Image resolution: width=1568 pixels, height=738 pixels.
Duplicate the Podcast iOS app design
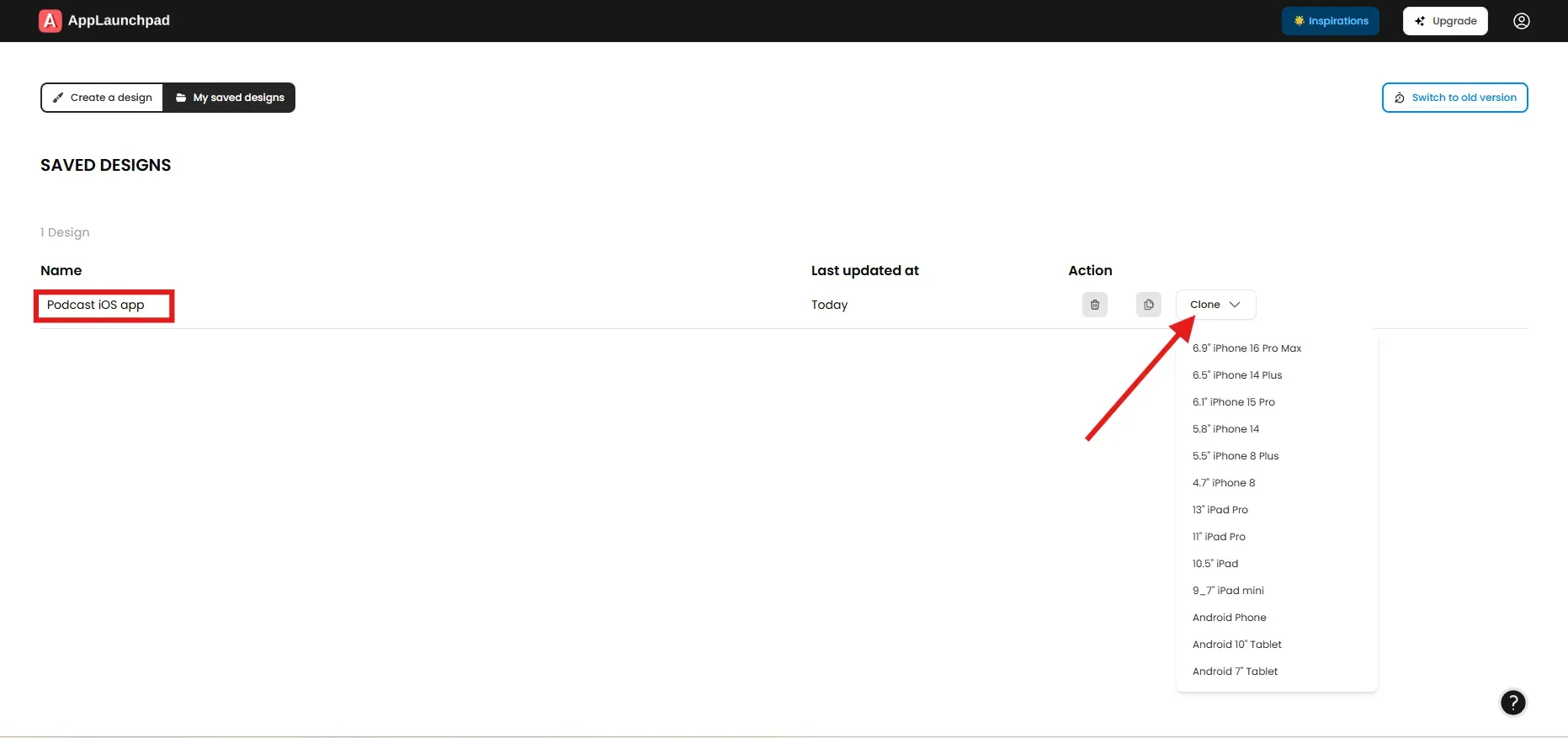(x=1148, y=305)
